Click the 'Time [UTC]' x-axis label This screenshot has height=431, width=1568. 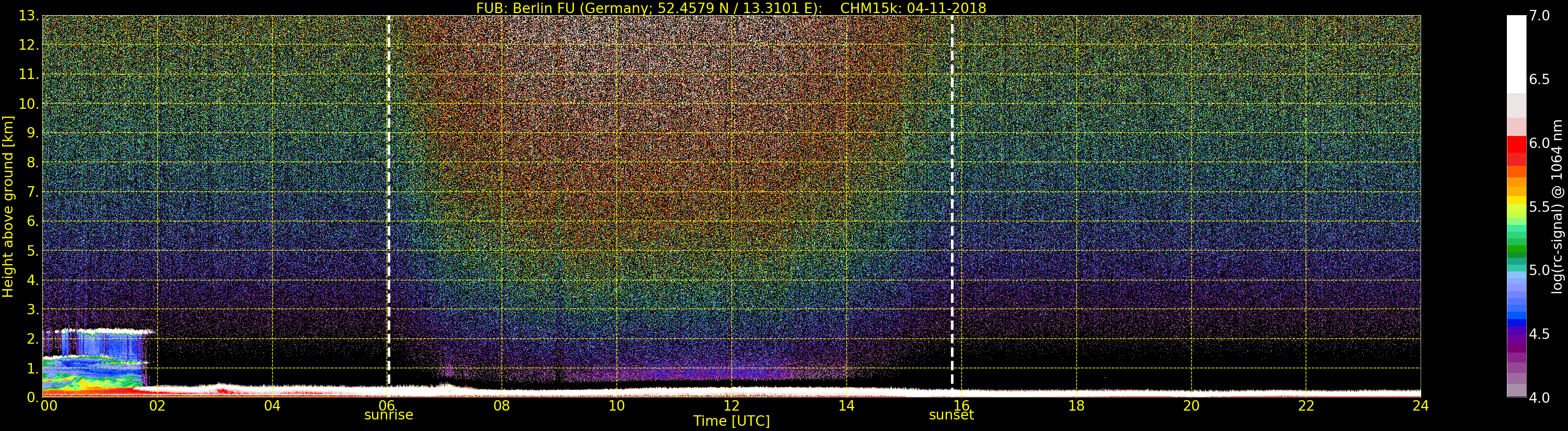(731, 421)
